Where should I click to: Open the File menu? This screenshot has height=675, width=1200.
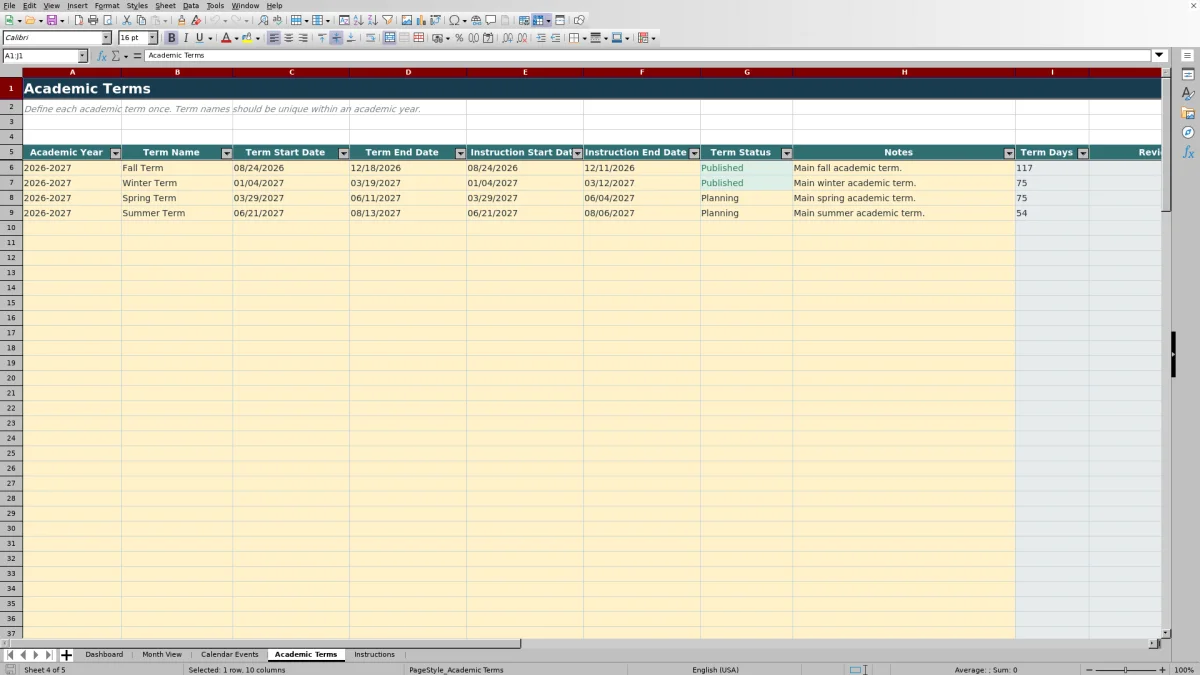[x=9, y=5]
